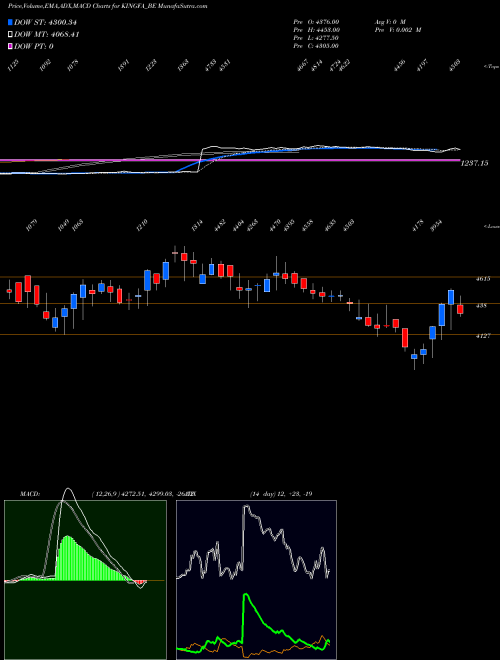Click the 'Pre V: 0.002 M' value

pos(398,30)
